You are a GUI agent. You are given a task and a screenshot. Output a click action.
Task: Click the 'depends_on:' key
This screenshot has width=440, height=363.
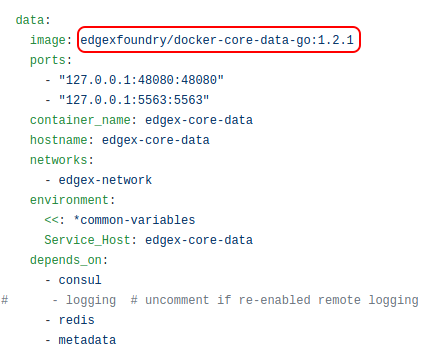(69, 260)
